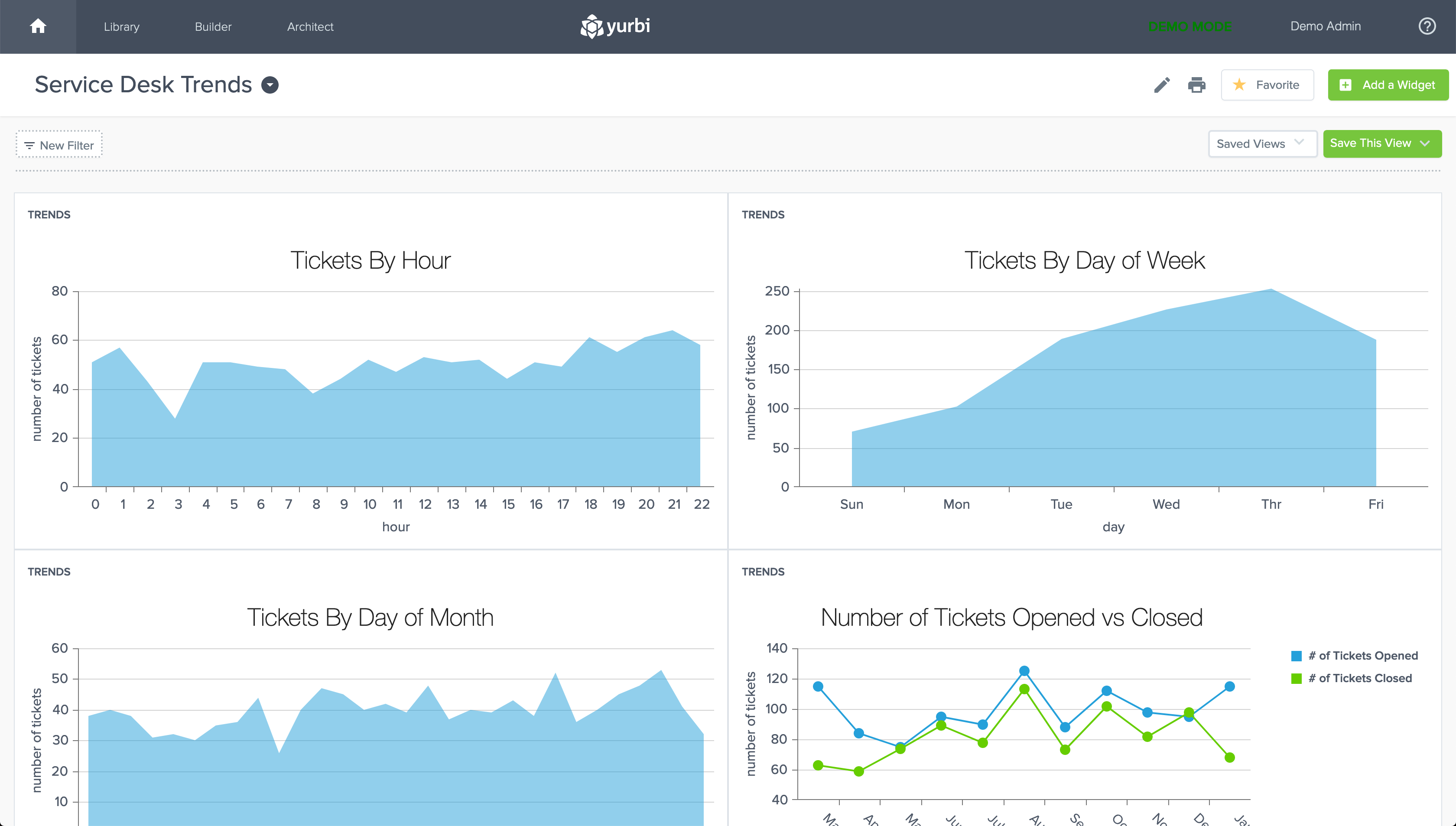Image resolution: width=1456 pixels, height=826 pixels.
Task: Go to the Home dashboard icon
Action: point(38,26)
